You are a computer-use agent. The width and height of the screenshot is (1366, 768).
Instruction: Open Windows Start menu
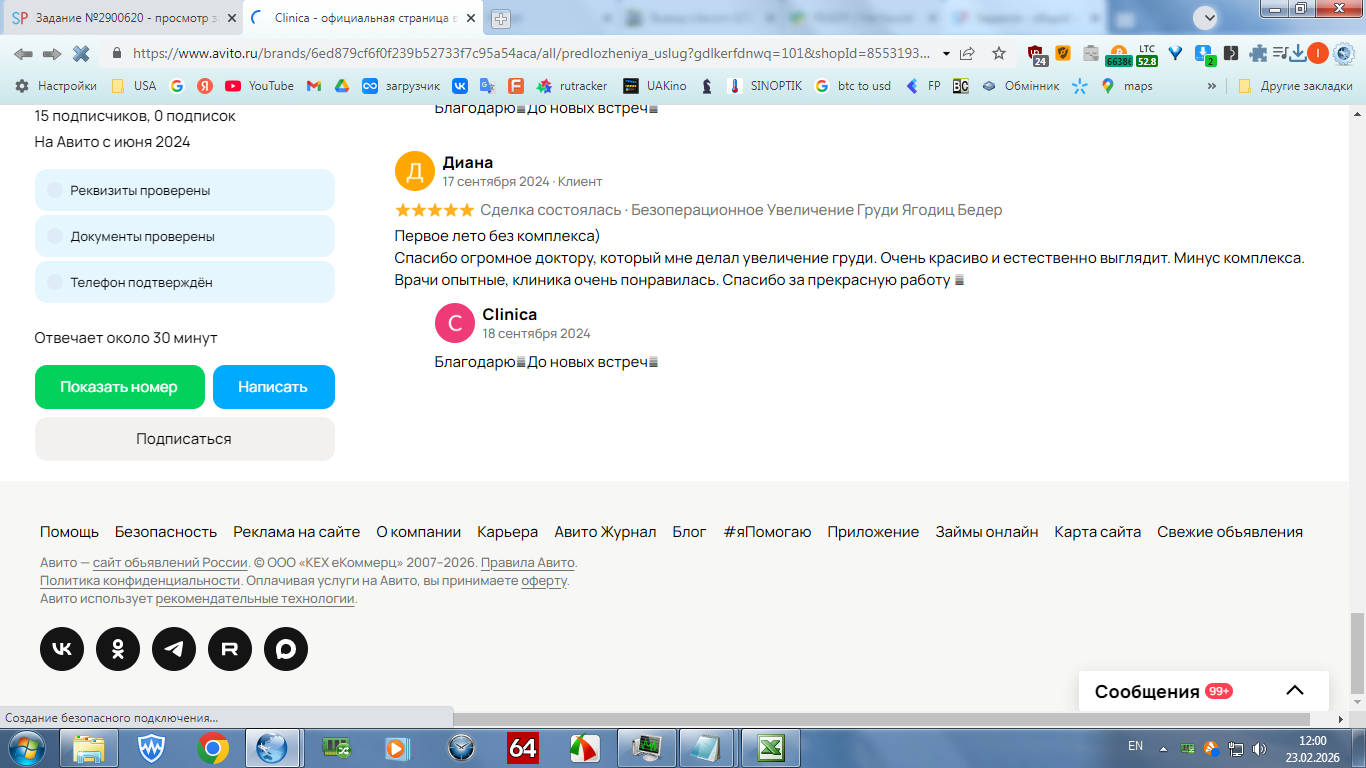coord(26,747)
